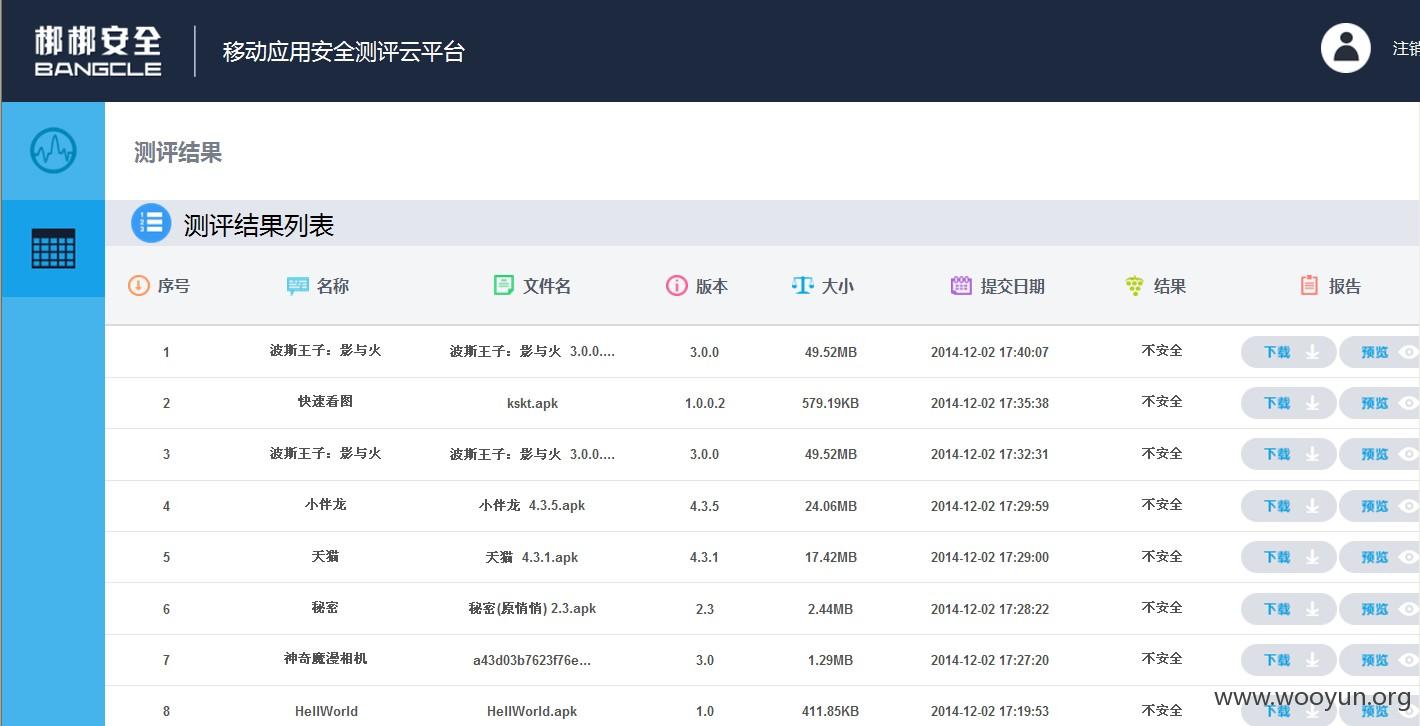Screen dimensions: 1420x726
Task: Sort by 名称 column header
Action: pyautogui.click(x=333, y=286)
